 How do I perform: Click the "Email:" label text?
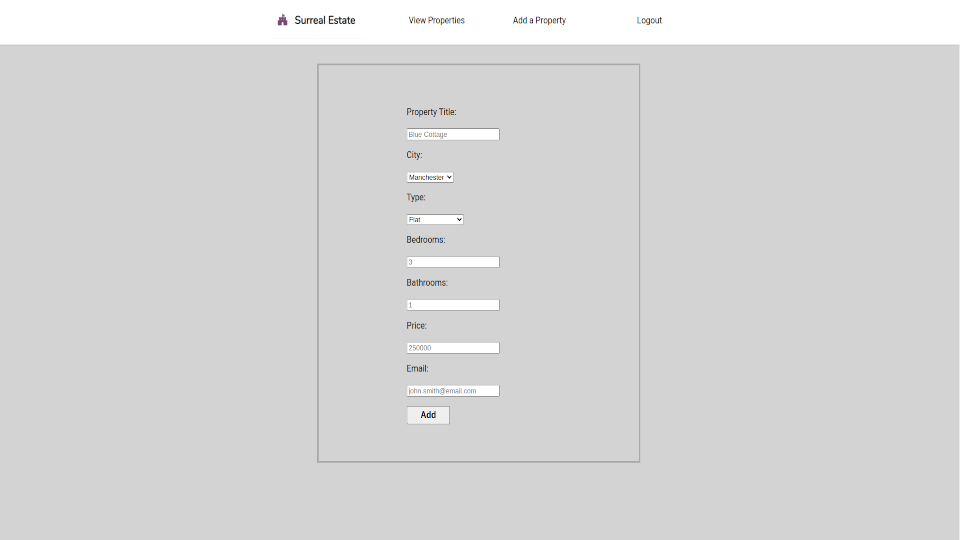click(x=417, y=369)
